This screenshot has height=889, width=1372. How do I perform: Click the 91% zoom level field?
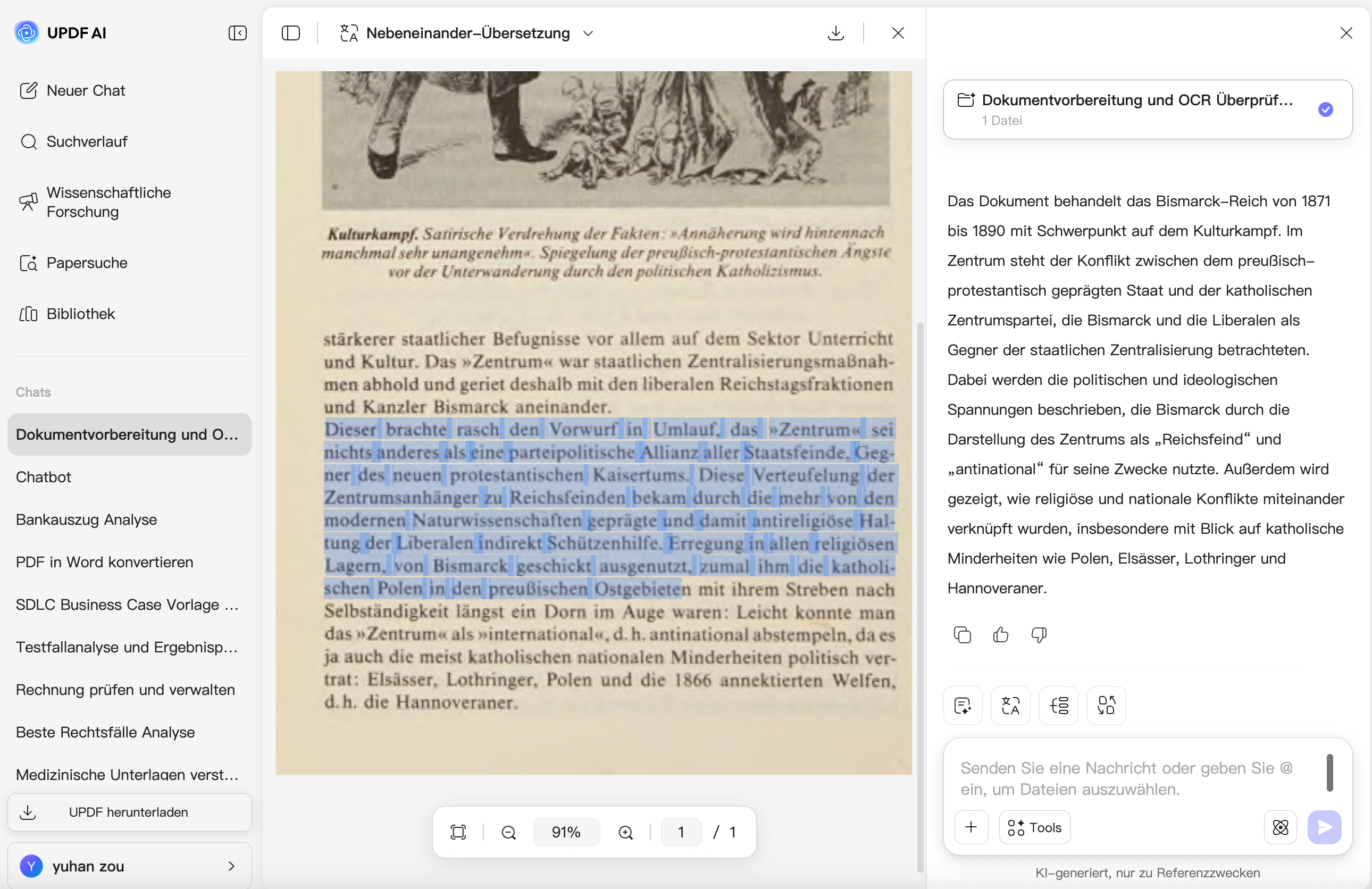pos(566,832)
